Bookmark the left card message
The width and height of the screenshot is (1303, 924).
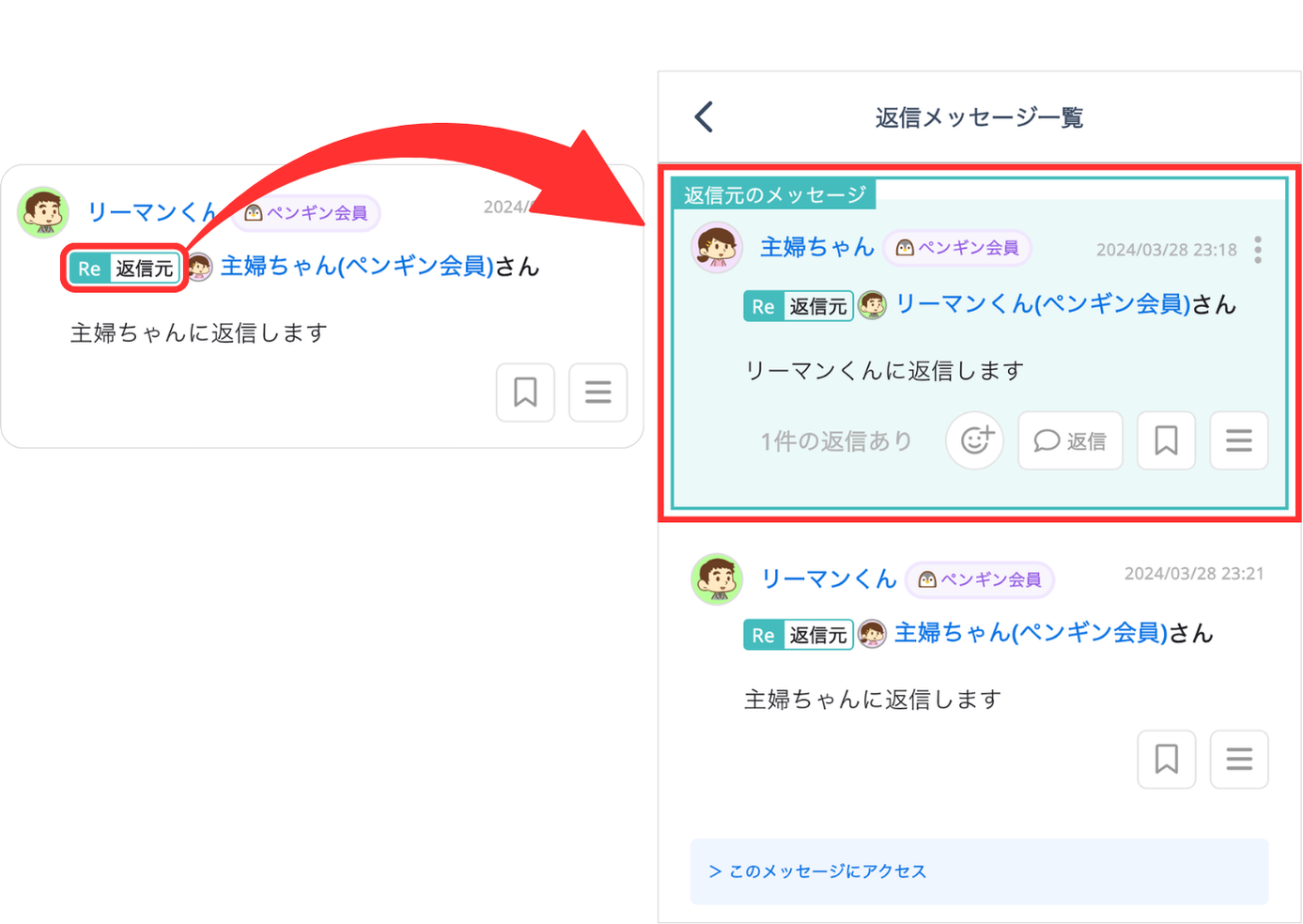[x=525, y=393]
